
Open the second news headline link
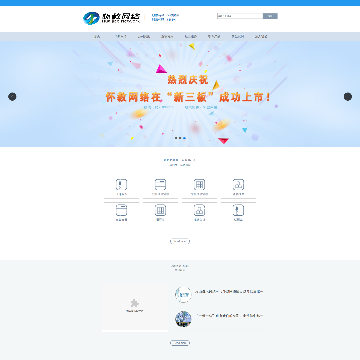(229, 316)
